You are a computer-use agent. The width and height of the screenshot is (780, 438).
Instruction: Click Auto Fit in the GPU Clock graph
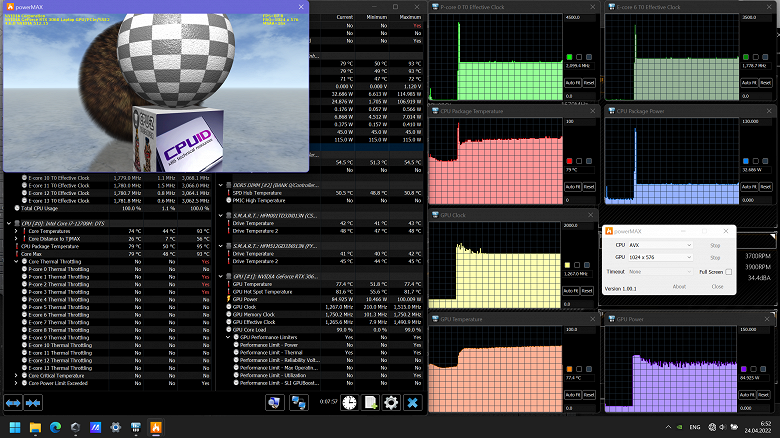pos(572,291)
